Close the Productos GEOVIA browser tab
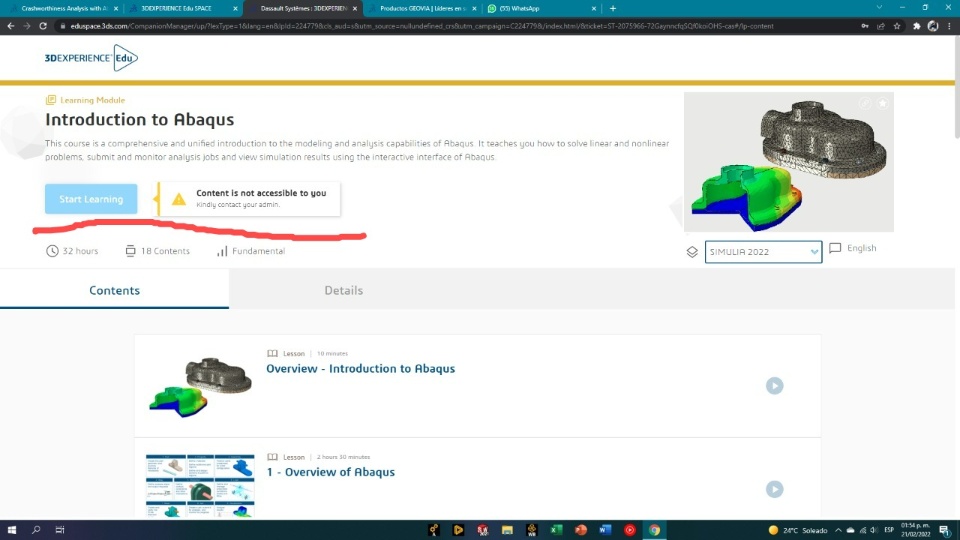The width and height of the screenshot is (960, 540). tap(474, 9)
